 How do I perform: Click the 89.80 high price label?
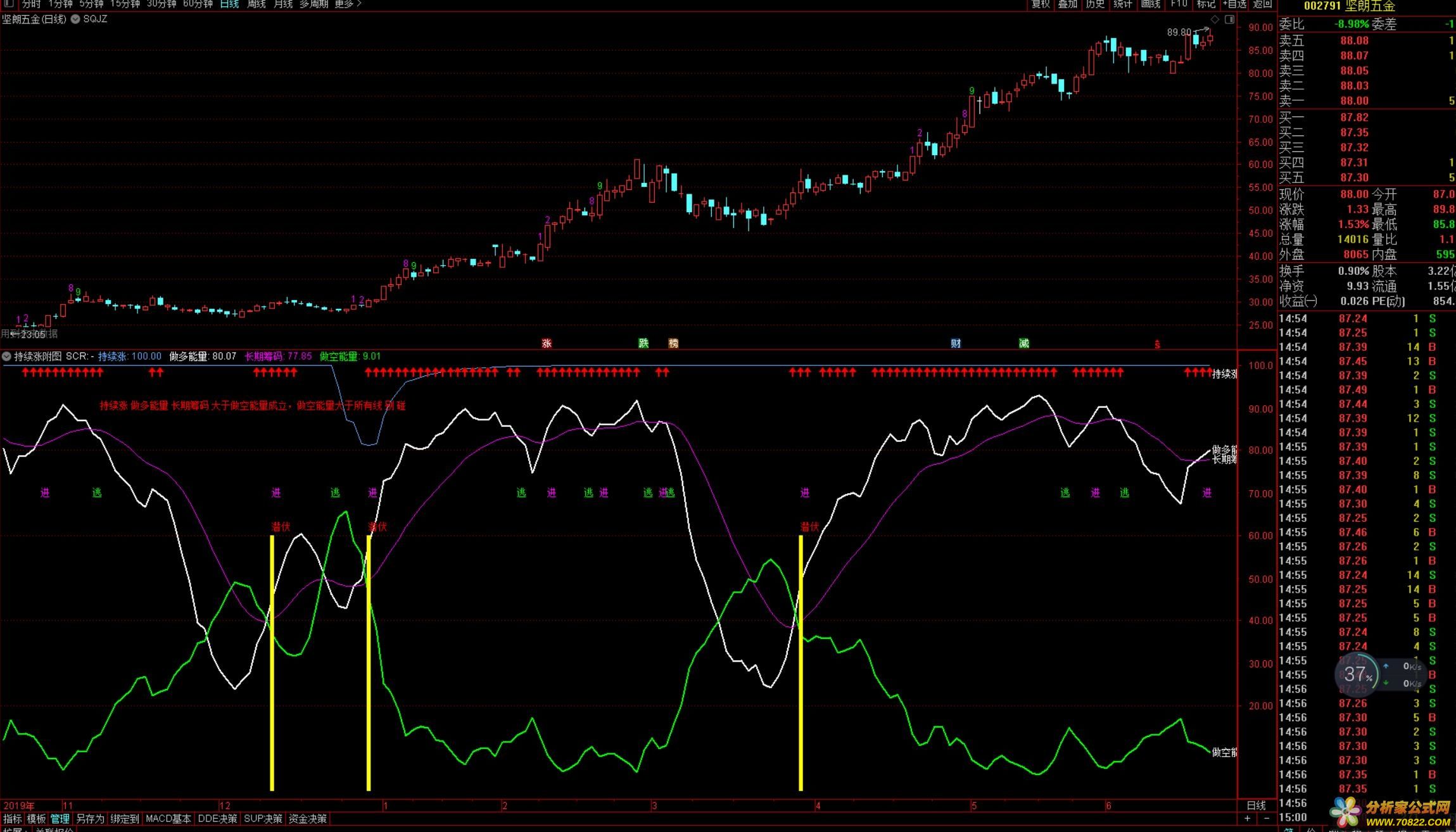coord(1179,32)
